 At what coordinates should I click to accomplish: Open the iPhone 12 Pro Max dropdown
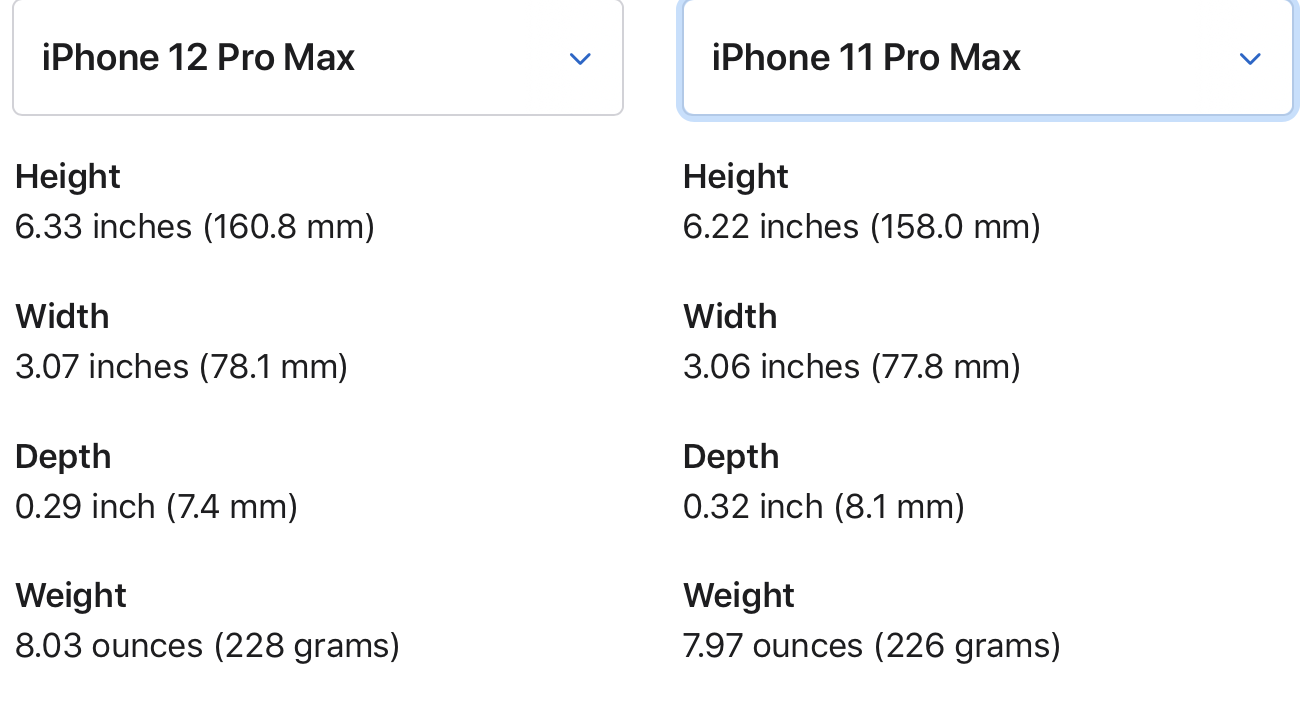318,57
